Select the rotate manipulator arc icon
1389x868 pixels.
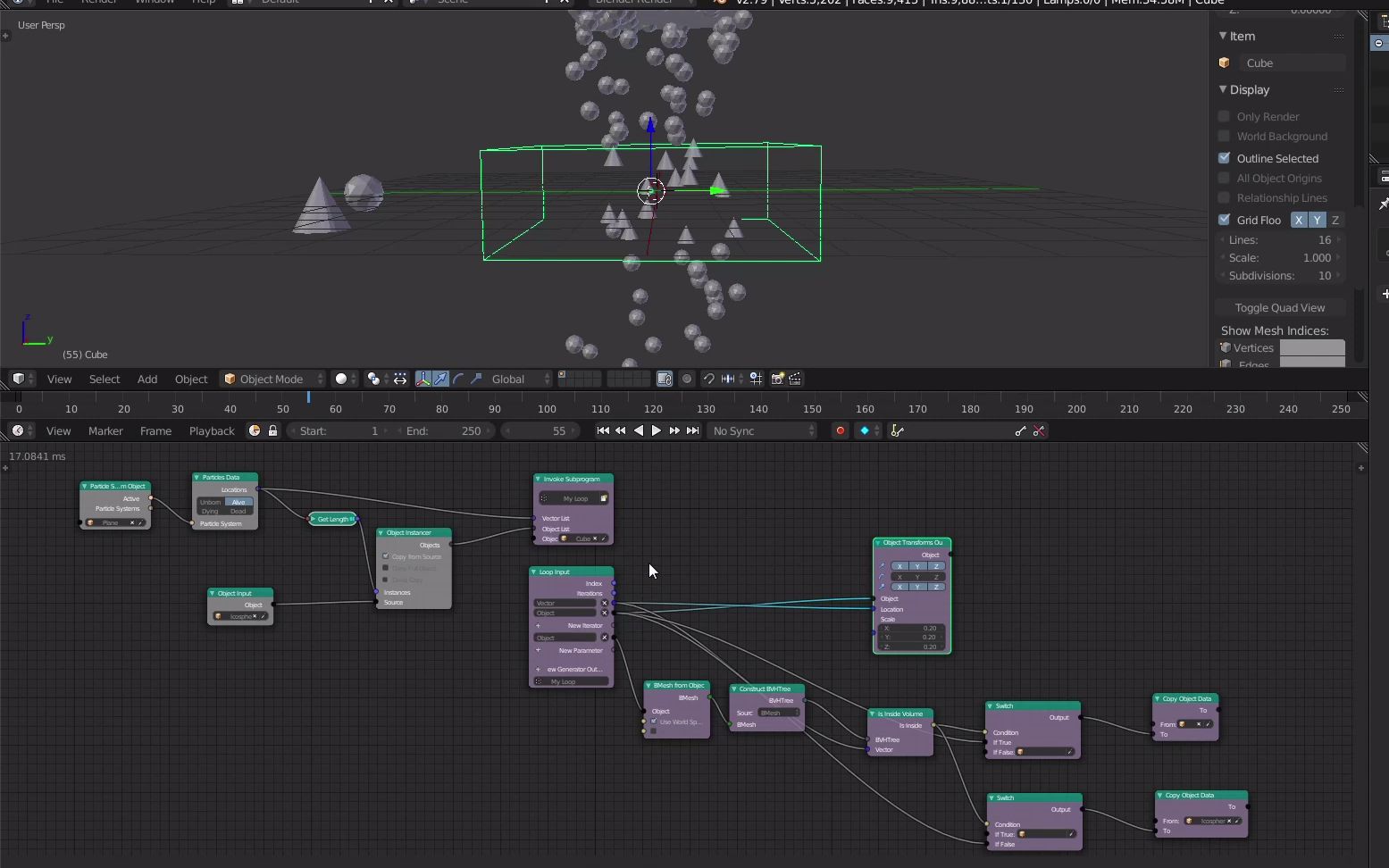[x=458, y=379]
